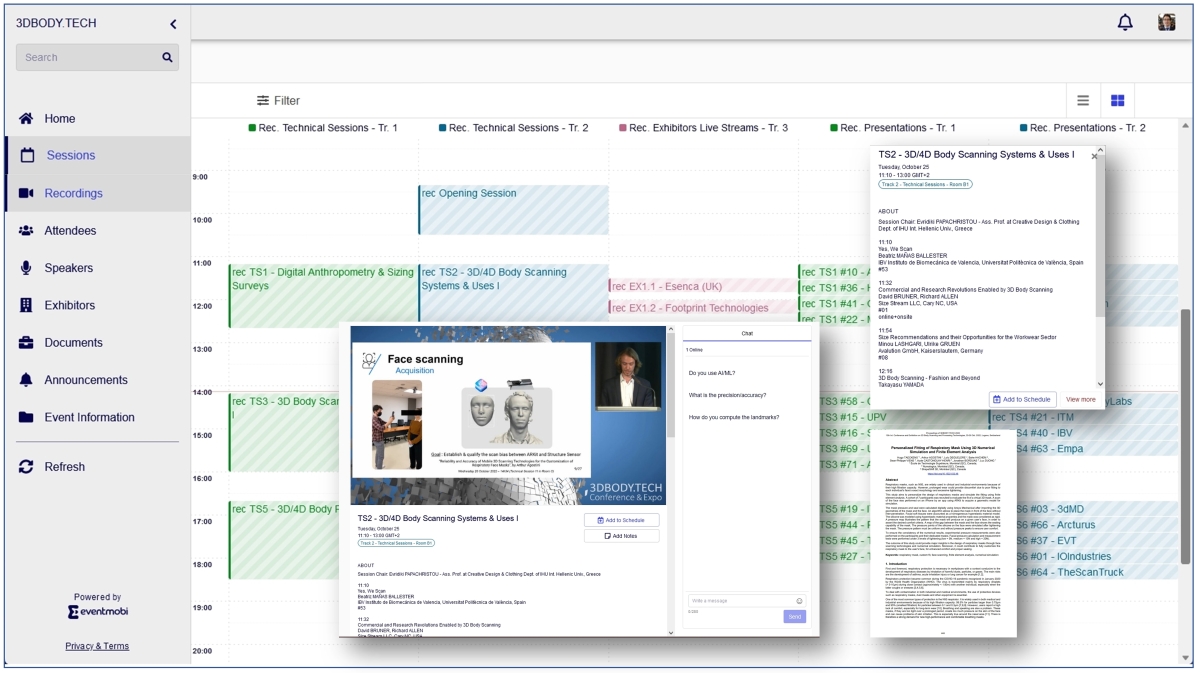The height and width of the screenshot is (673, 1200).
Task: Open the Filter options
Action: (x=278, y=101)
